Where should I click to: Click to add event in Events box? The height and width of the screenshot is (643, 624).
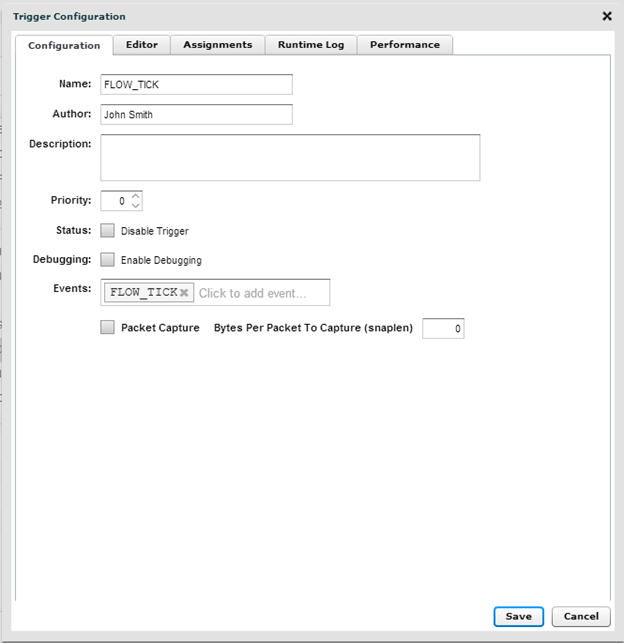point(260,293)
